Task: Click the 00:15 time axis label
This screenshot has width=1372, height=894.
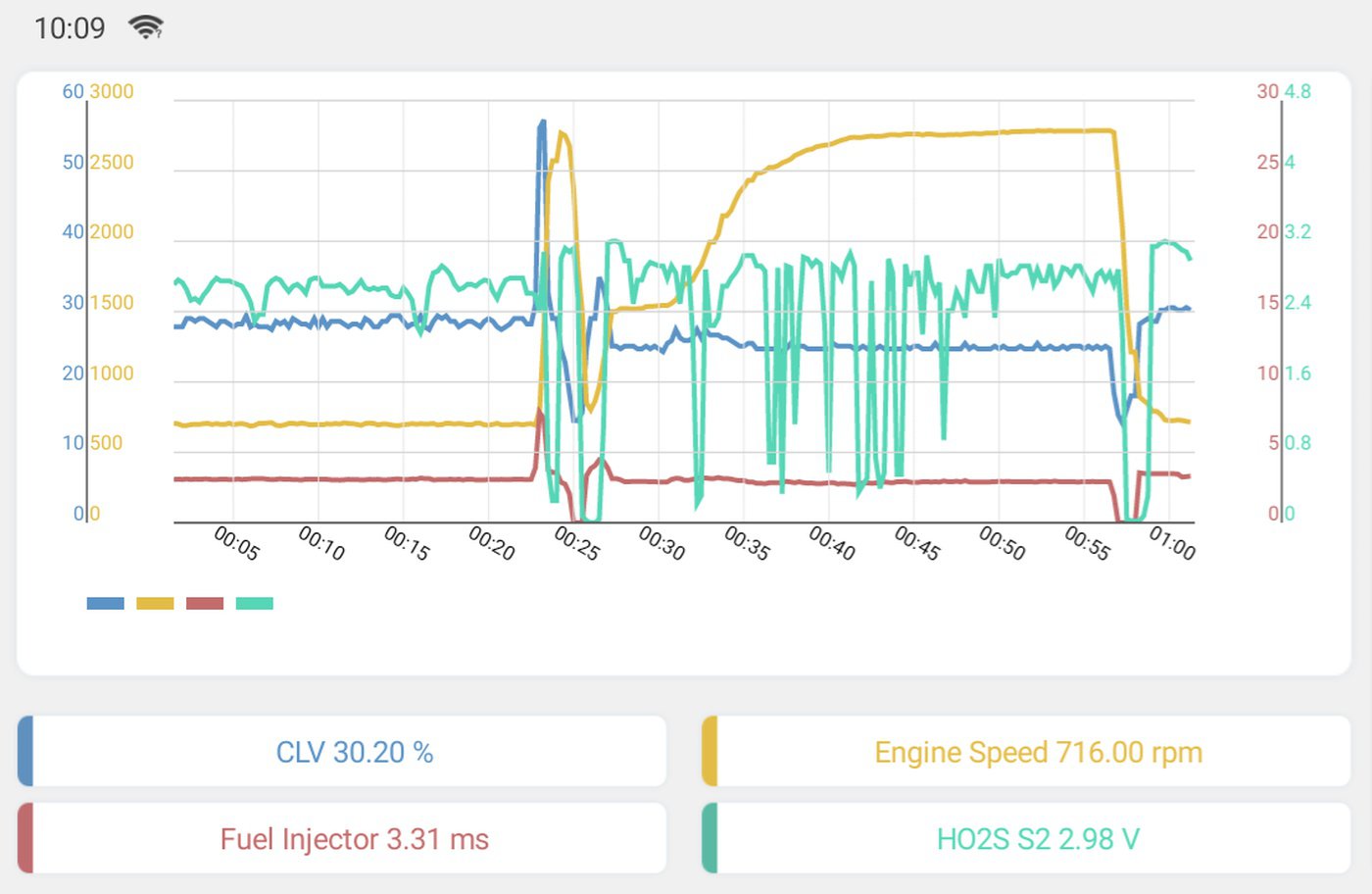Action: (x=406, y=543)
